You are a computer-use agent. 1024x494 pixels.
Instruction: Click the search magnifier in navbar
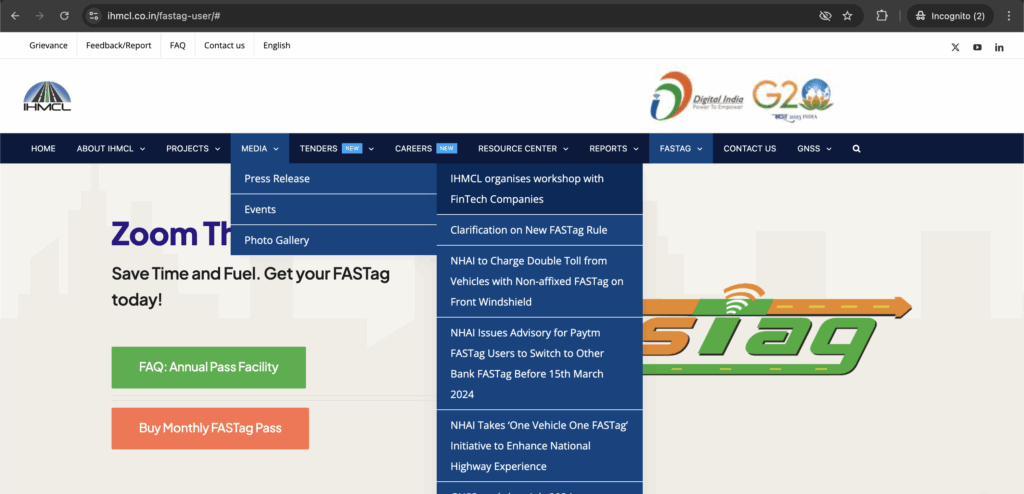pos(856,149)
